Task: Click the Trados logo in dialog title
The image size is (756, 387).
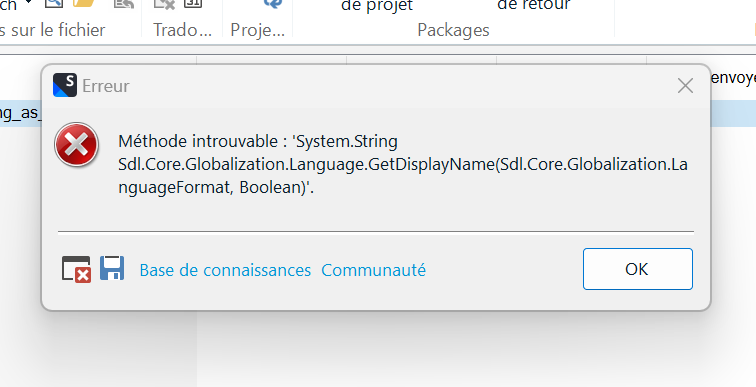Action: 65,85
